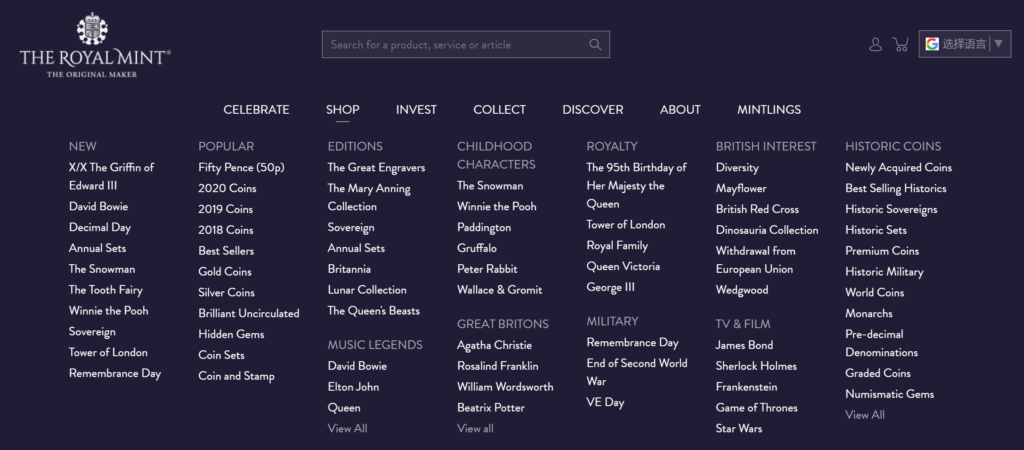Expand the language selector dropdown arrow
Viewport: 1024px width, 450px height.
click(998, 44)
